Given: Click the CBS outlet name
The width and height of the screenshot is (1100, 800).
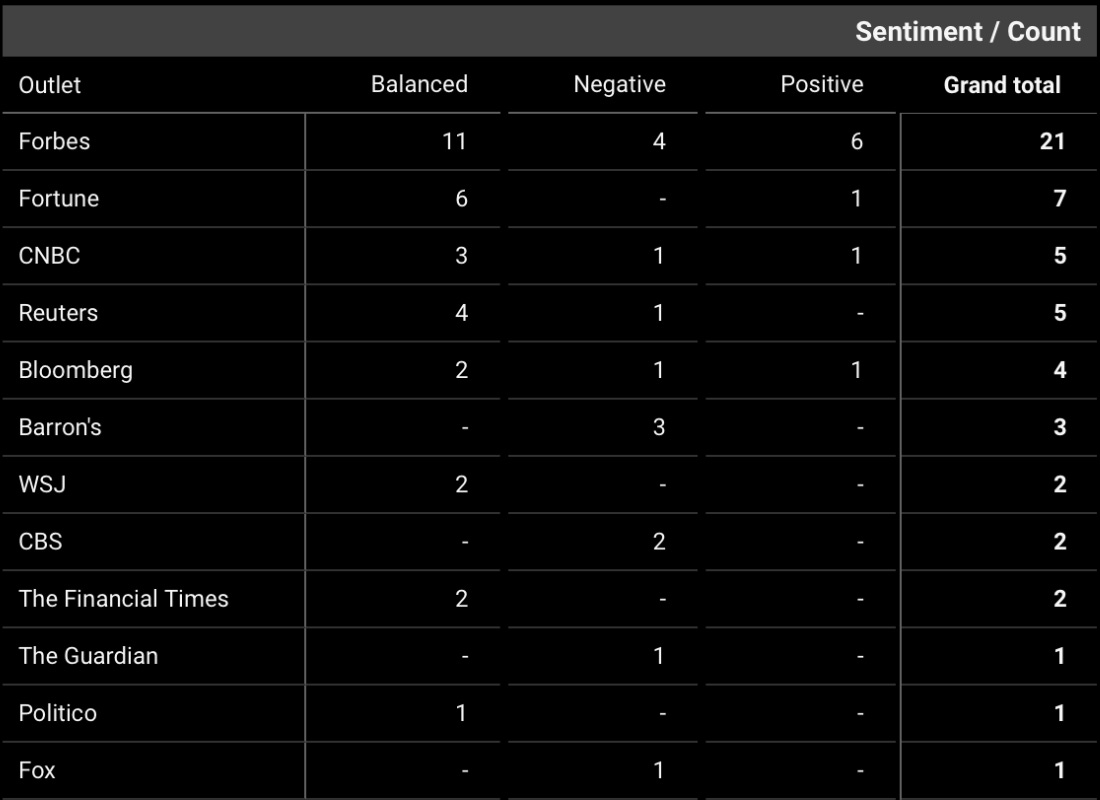Looking at the screenshot, I should [x=40, y=541].
